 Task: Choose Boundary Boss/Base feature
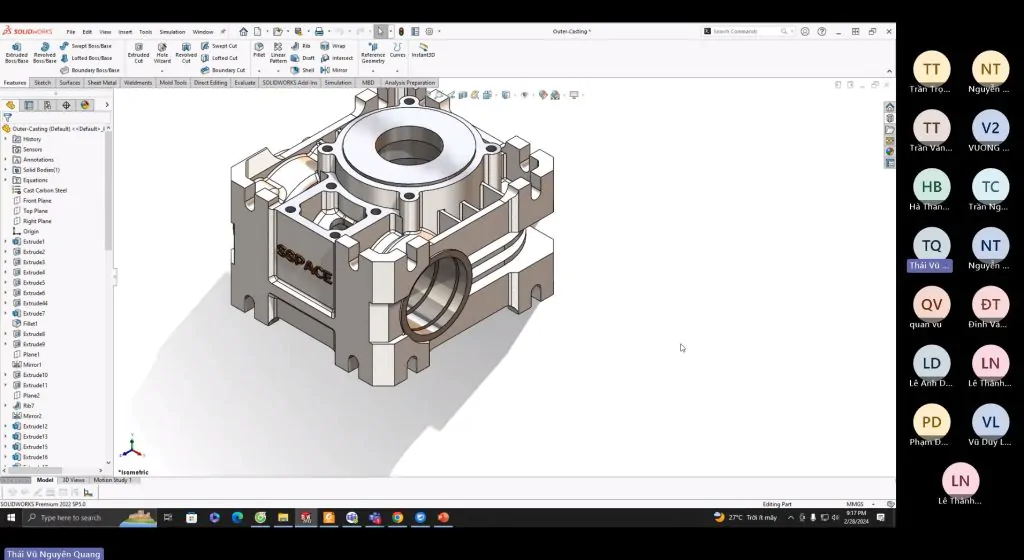pos(89,70)
